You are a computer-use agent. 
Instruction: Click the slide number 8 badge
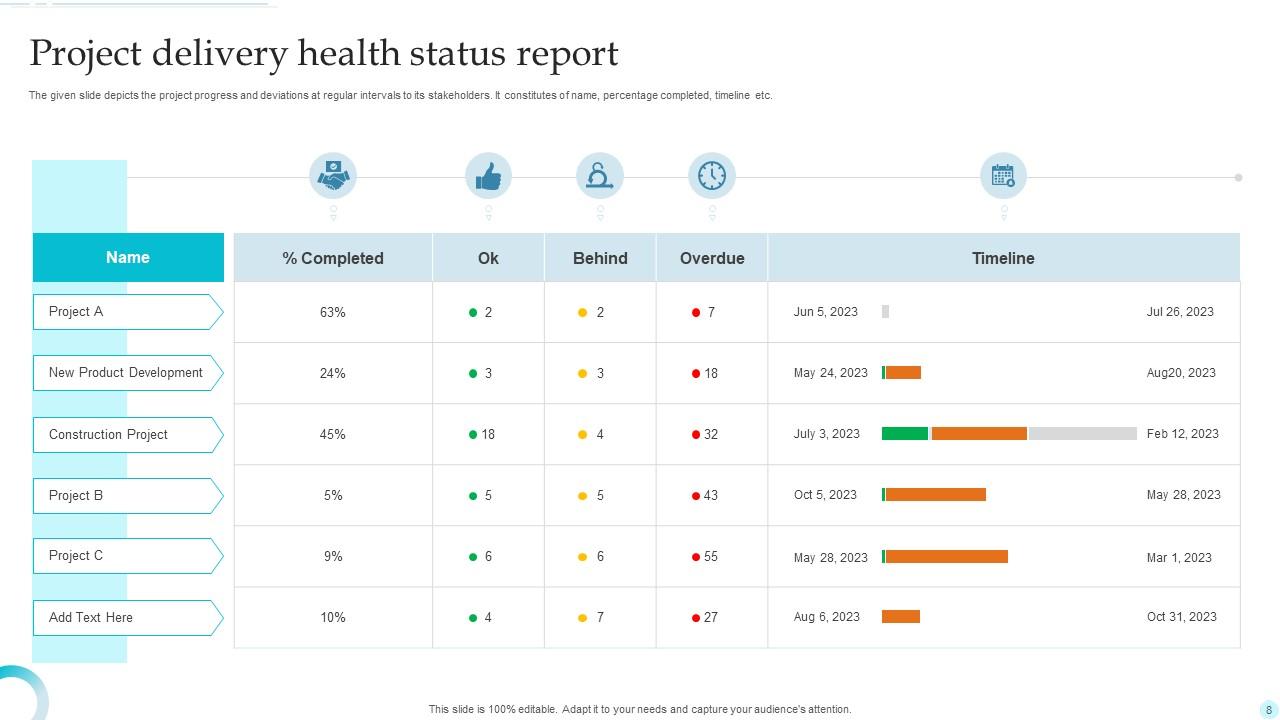(1269, 710)
